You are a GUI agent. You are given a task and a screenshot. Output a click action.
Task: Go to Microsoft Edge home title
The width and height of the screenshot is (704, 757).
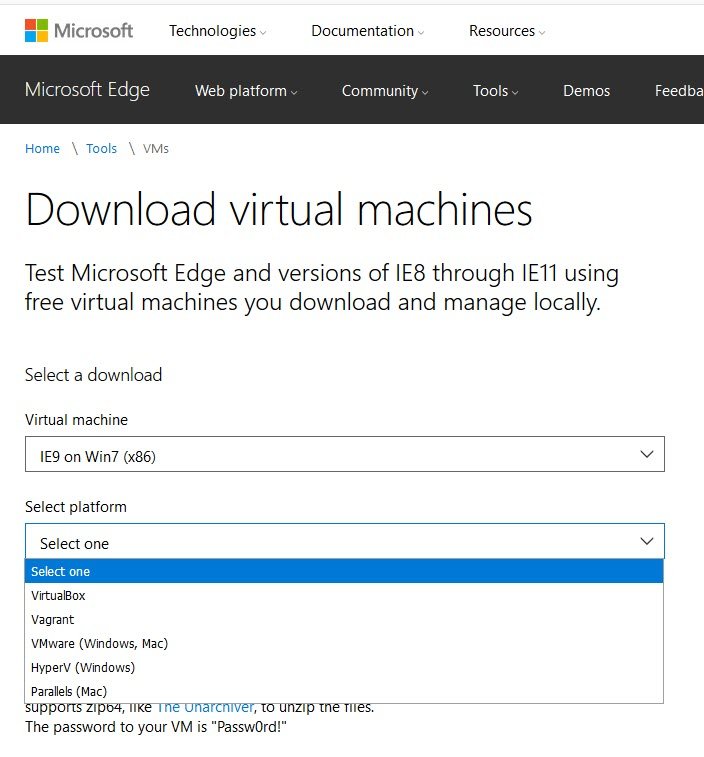[x=87, y=90]
